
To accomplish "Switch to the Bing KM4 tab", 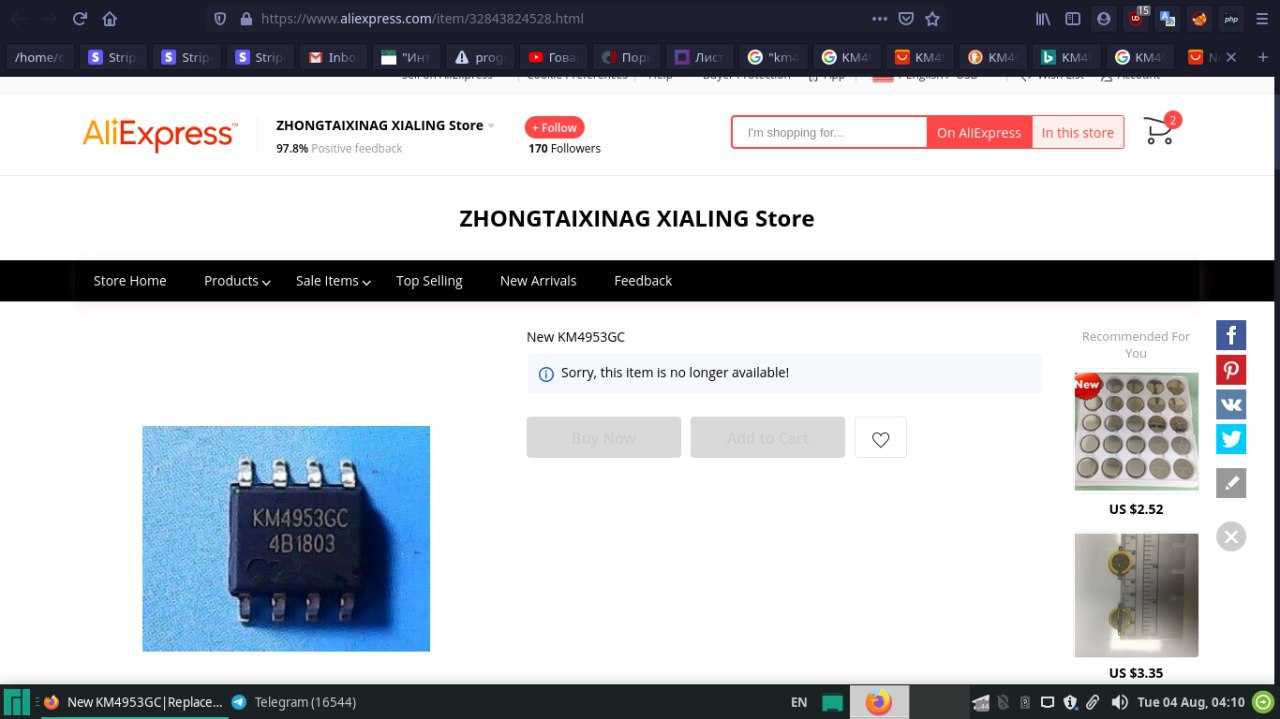I will (x=1065, y=57).
